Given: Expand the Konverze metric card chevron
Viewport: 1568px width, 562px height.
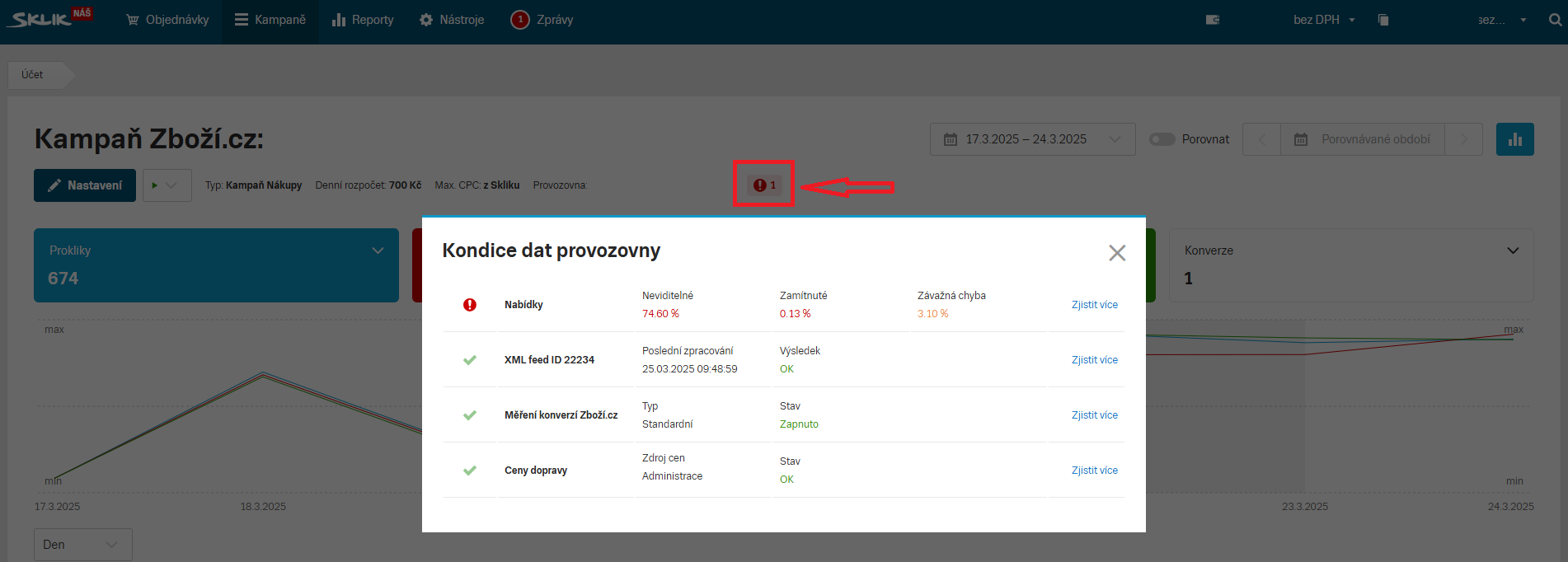Looking at the screenshot, I should point(1513,251).
